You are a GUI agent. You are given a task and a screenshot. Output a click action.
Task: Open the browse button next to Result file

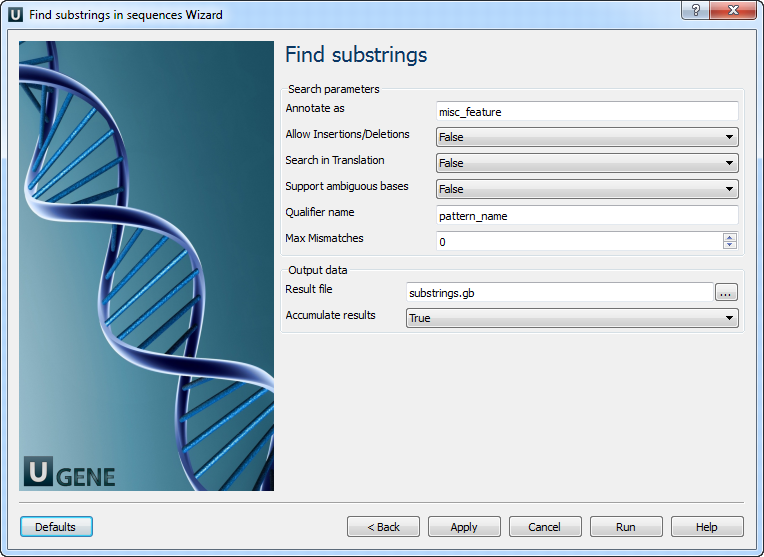(726, 293)
